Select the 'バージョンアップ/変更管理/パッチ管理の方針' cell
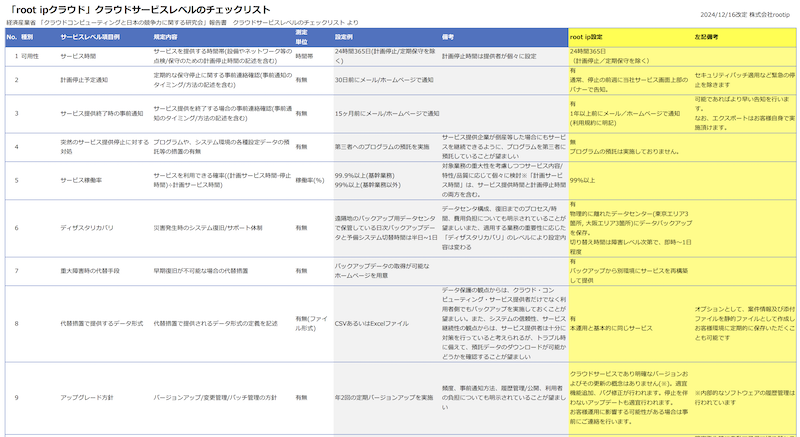 pyautogui.click(x=215, y=397)
